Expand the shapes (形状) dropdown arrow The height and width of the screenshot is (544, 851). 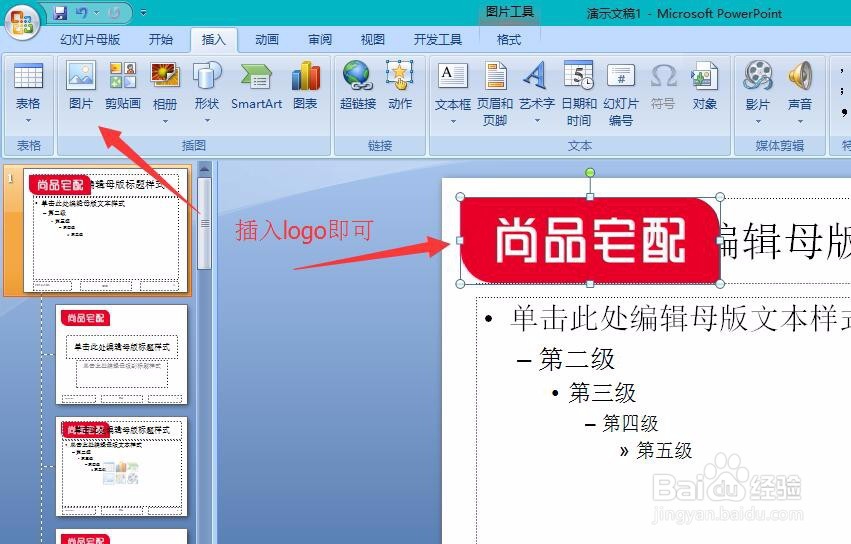click(x=207, y=121)
